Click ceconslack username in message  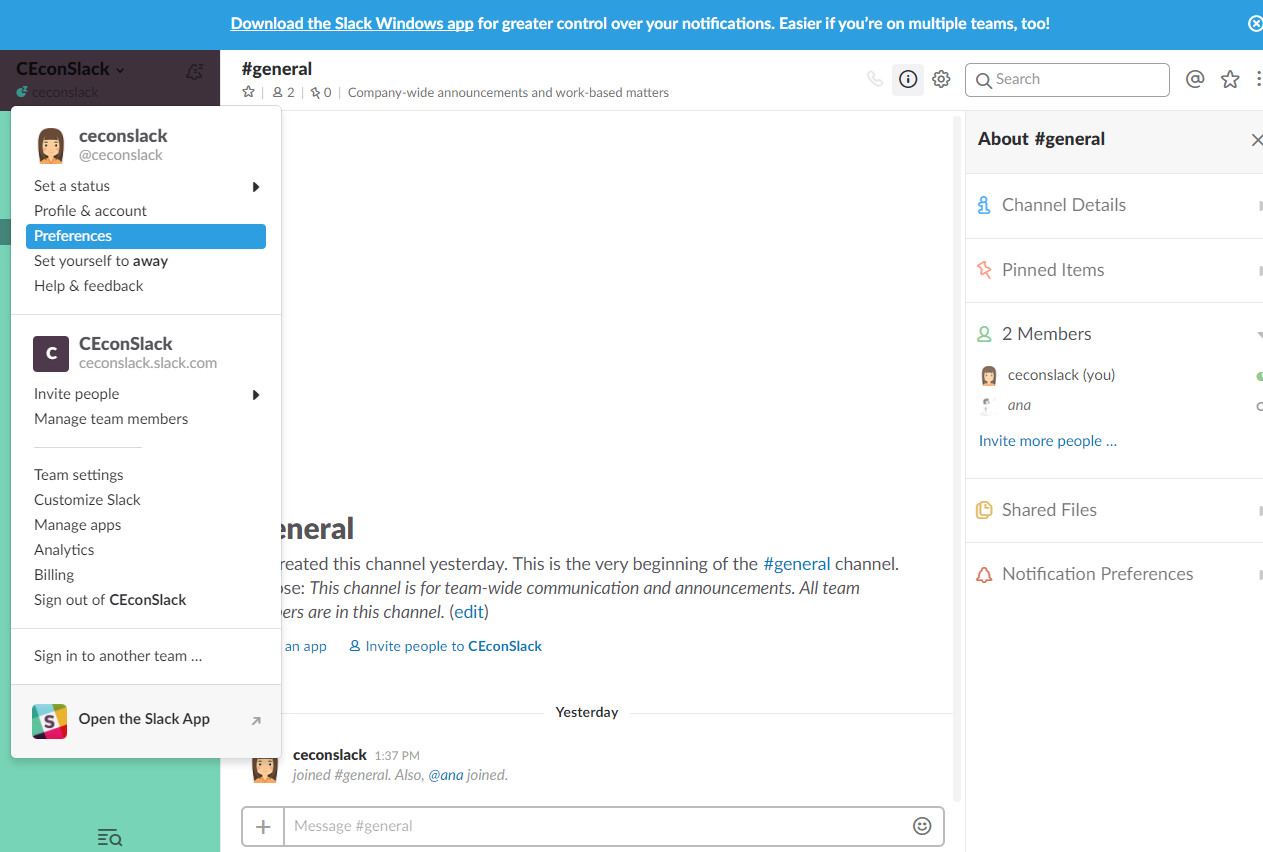coord(330,755)
